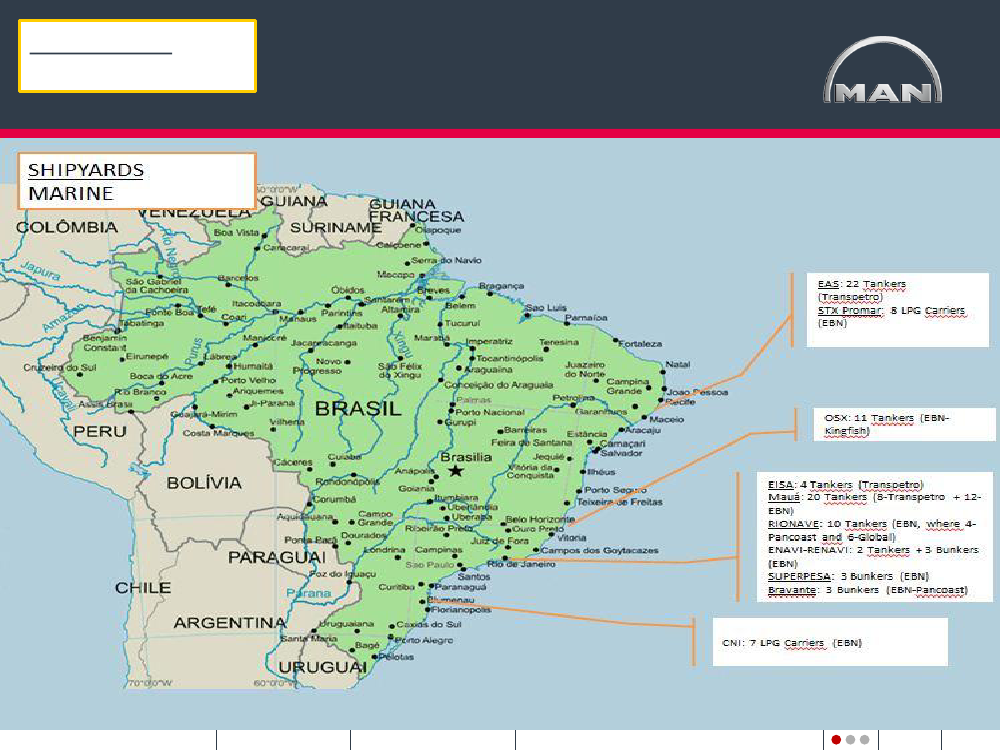
Task: Click the PARAGUAI country label
Action: [x=277, y=557]
